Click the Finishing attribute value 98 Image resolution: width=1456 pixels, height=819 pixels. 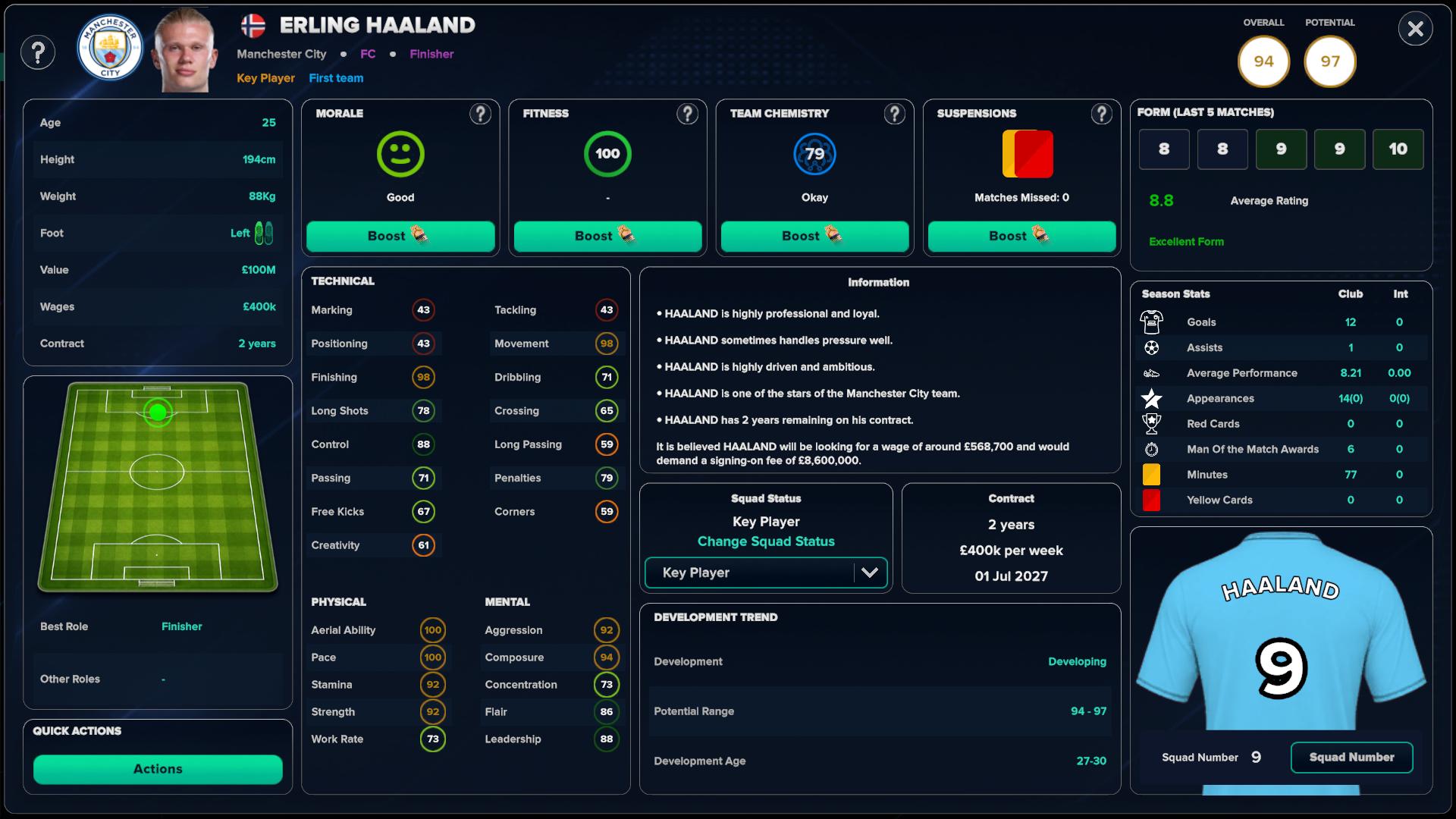(423, 377)
